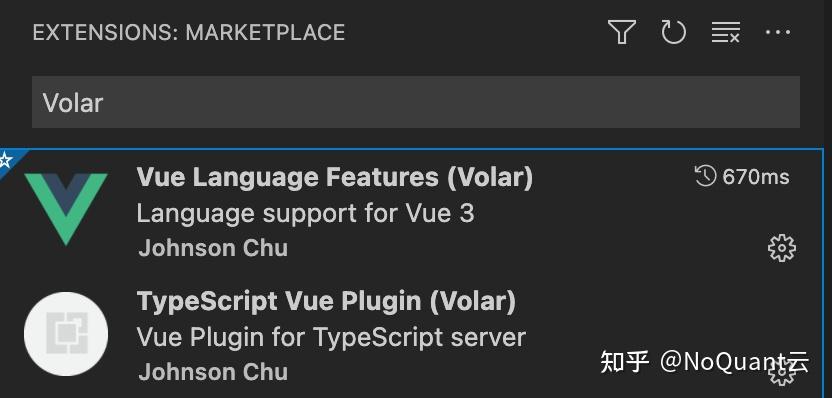Refresh the extensions list
Screen dimensions: 832x398
point(673,32)
